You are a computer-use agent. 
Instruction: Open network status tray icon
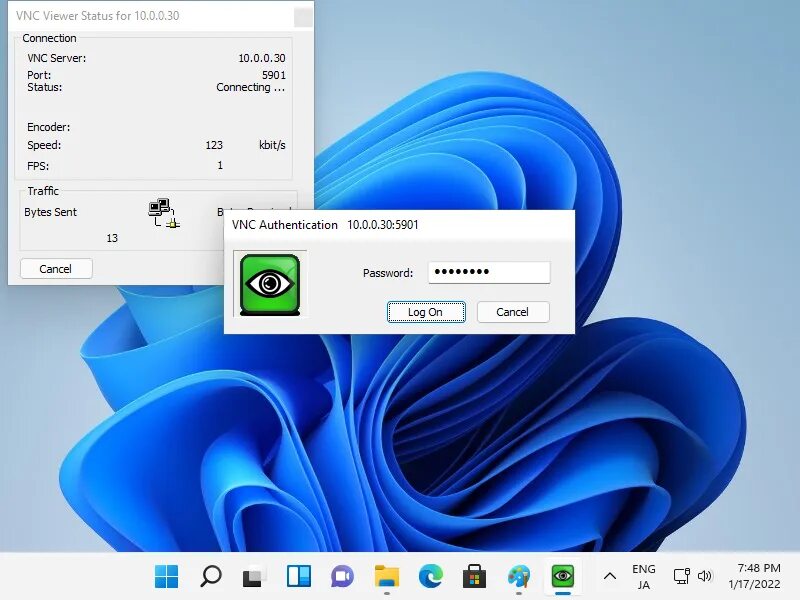(682, 577)
